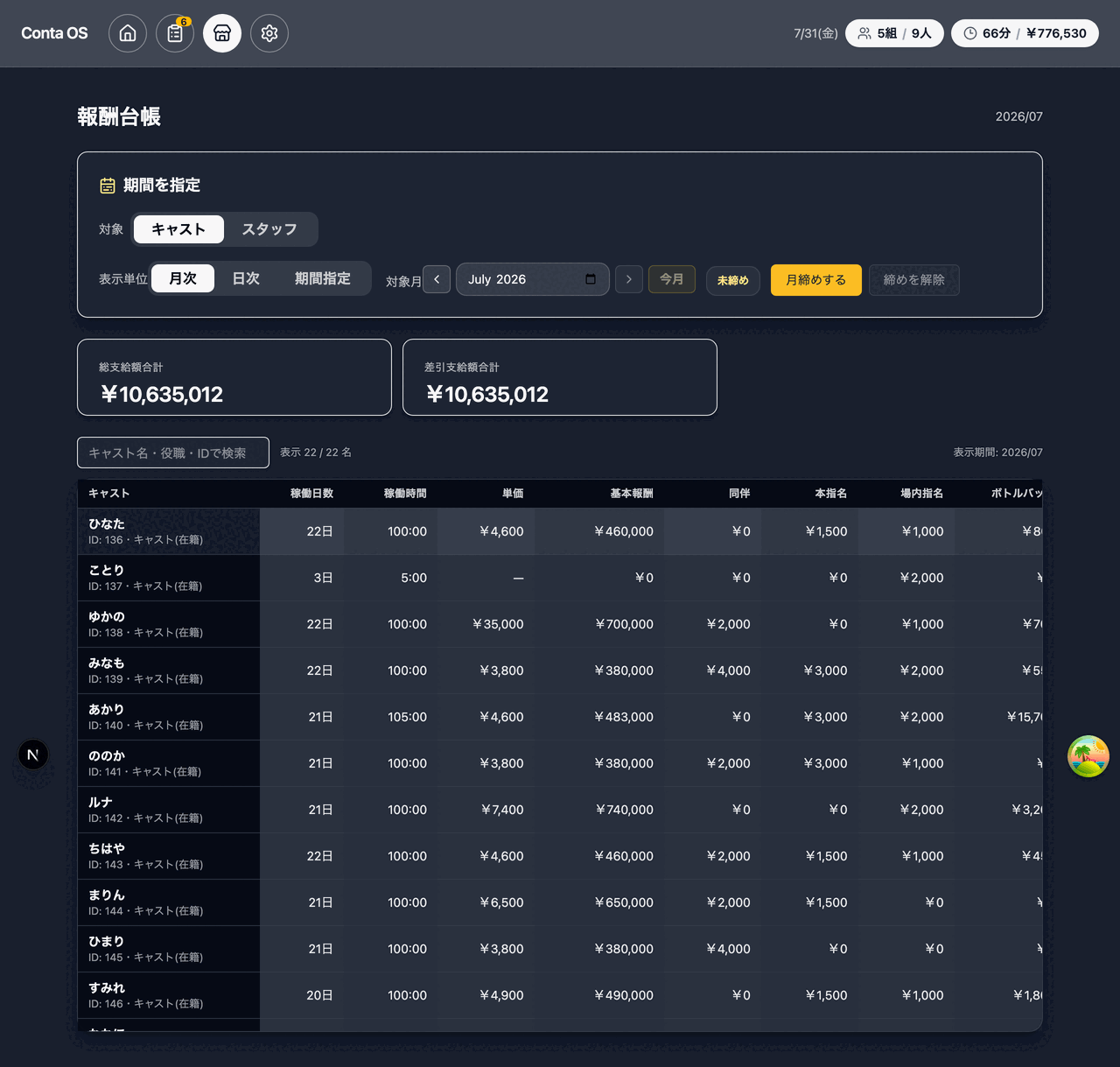Click the store icon in navigation bar
This screenshot has width=1120, height=1067.
[222, 33]
